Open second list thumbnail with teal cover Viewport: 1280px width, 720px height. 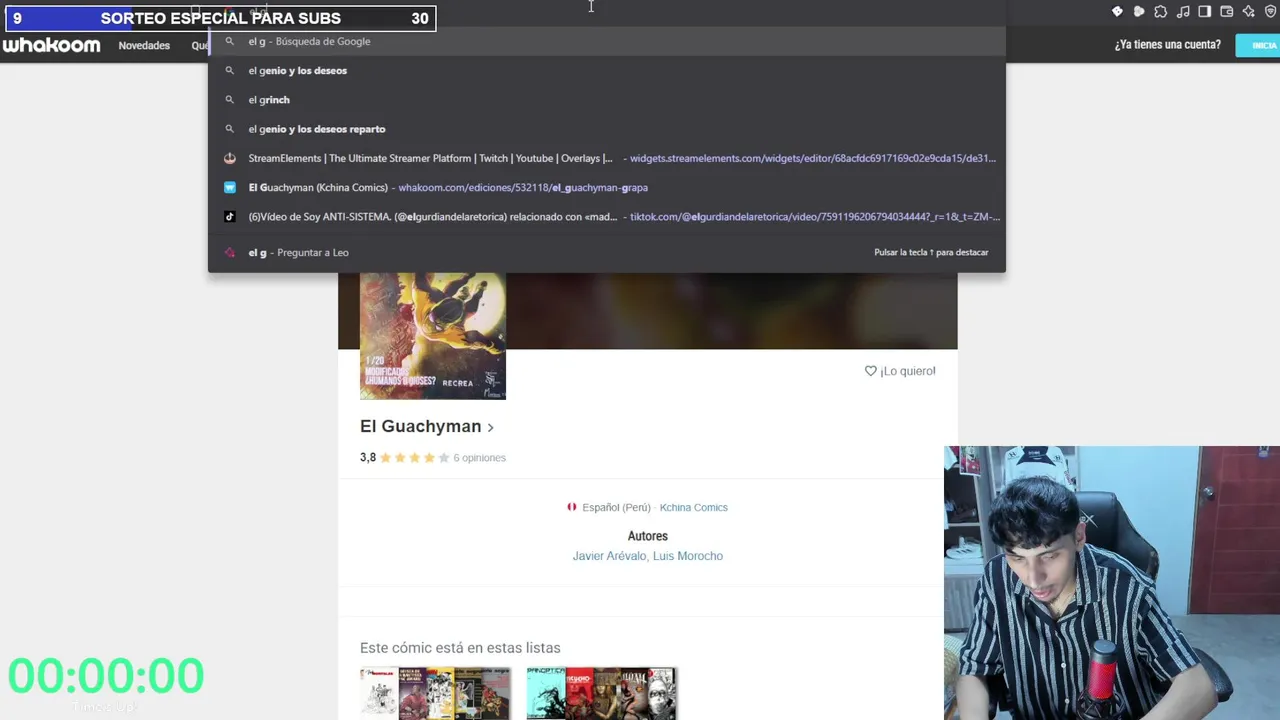click(x=602, y=693)
